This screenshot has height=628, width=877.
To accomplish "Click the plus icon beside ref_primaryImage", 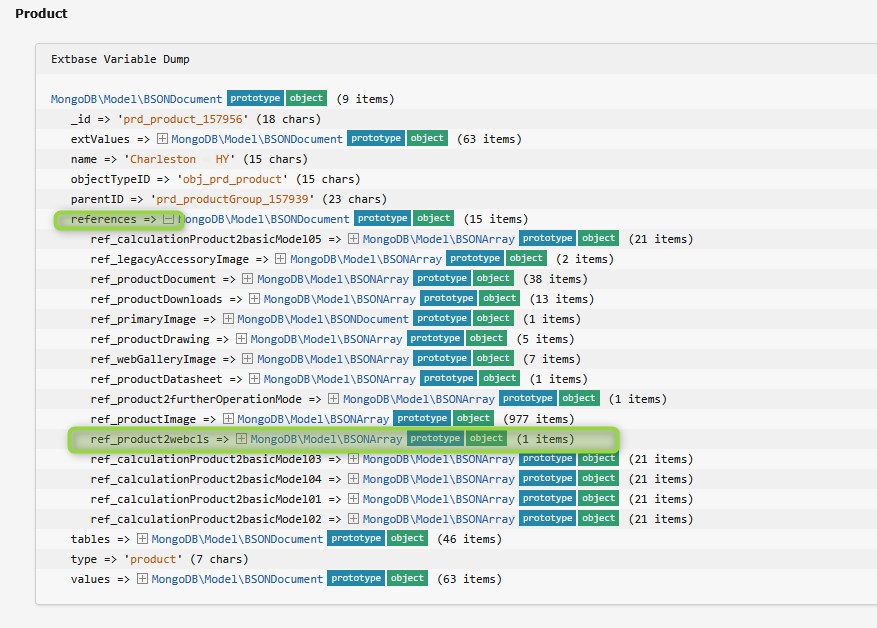I will click(229, 319).
